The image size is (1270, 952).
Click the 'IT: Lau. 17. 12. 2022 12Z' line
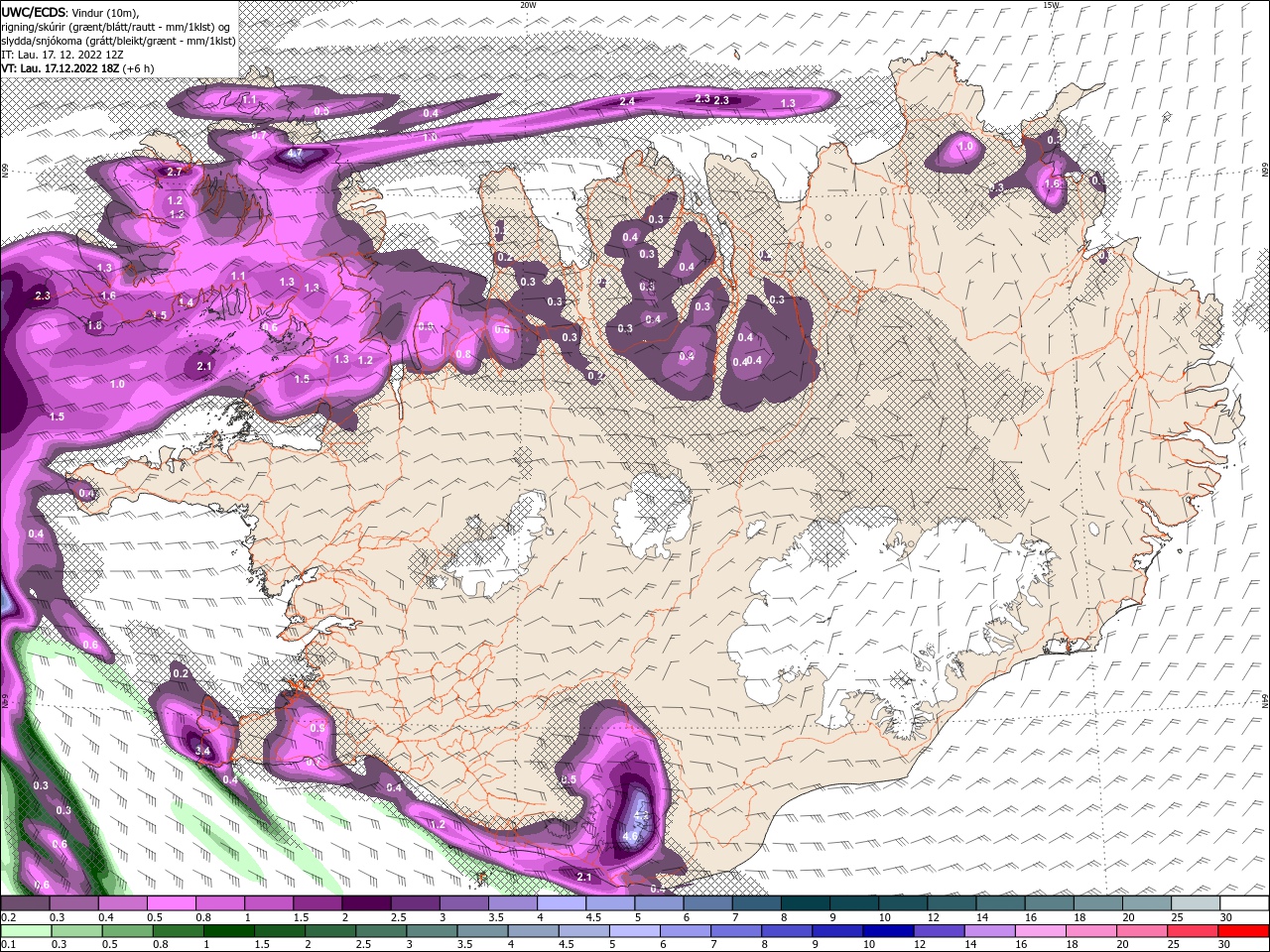(63, 55)
